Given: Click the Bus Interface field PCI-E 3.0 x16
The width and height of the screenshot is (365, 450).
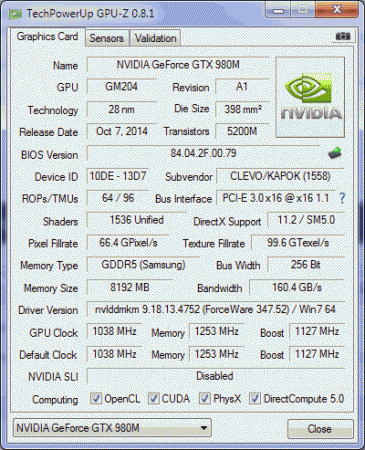Looking at the screenshot, I should [x=276, y=198].
